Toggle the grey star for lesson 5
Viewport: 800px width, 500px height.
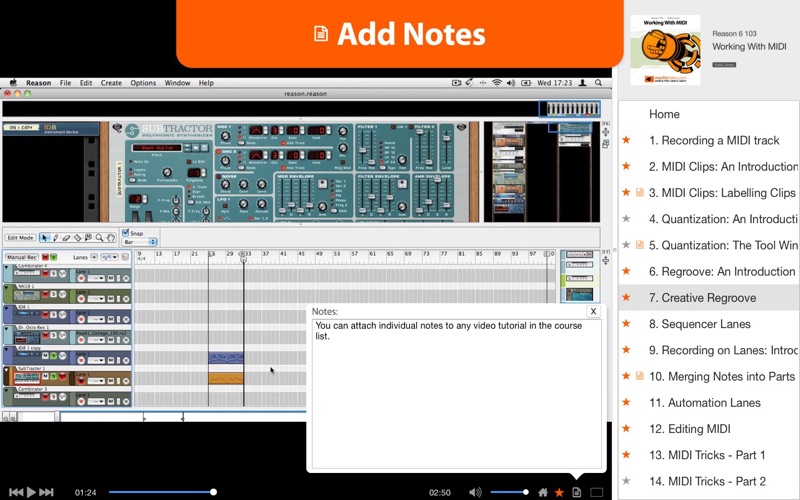[627, 245]
